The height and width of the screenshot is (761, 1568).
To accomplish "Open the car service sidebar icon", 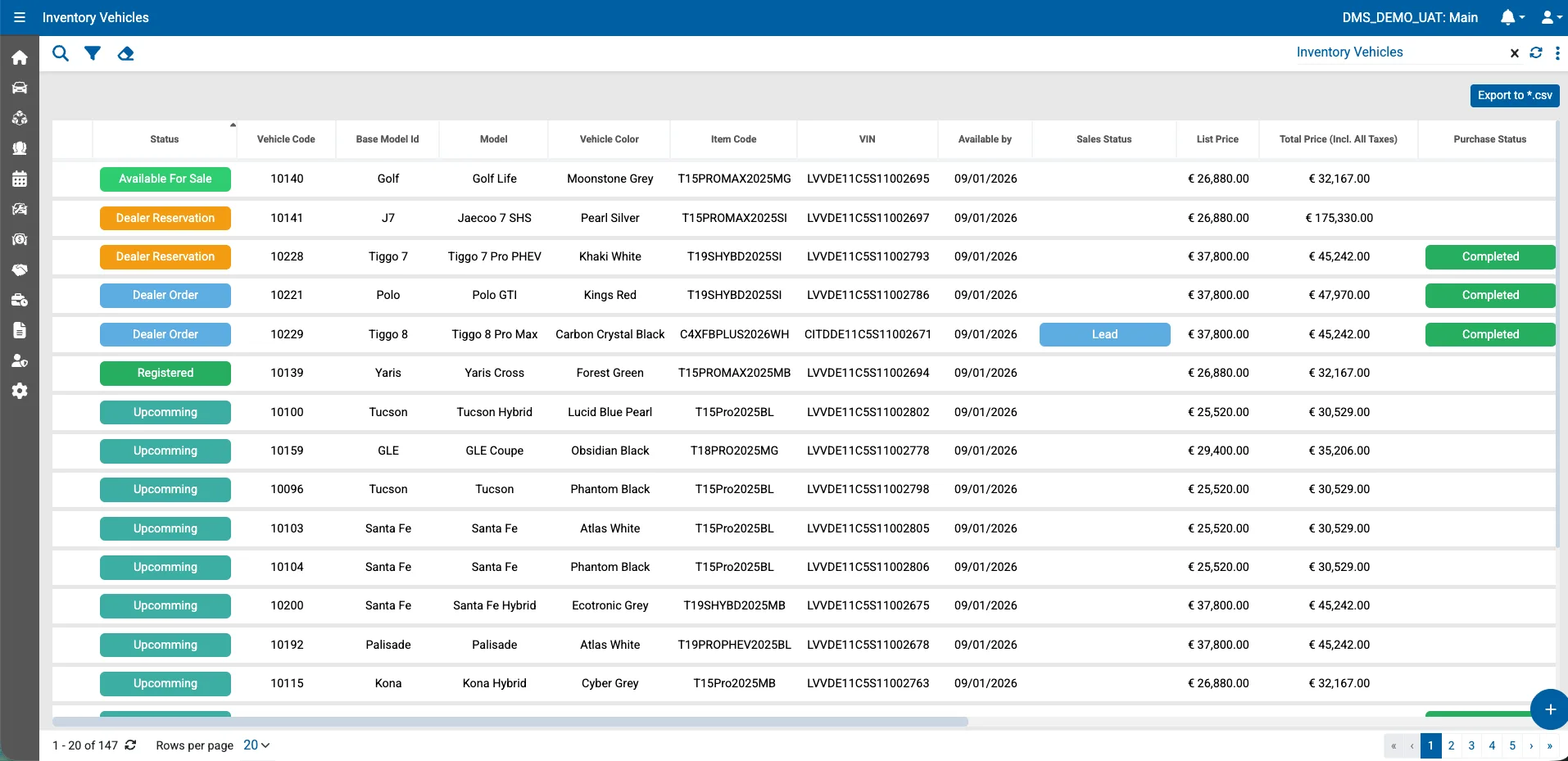I will (x=20, y=209).
